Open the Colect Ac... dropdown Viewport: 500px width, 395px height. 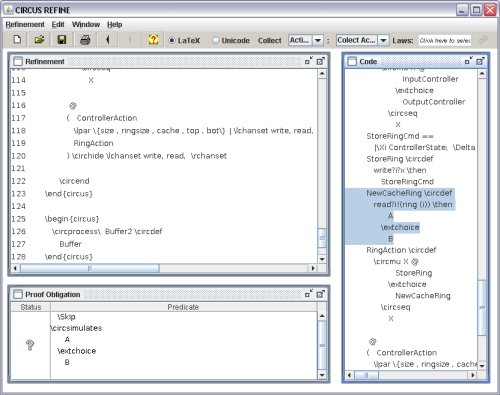pos(384,40)
